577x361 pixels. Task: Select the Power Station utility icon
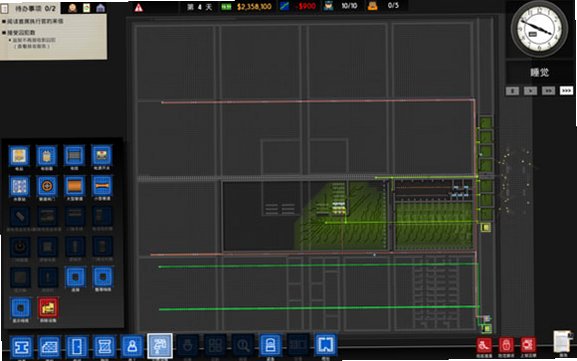pos(19,156)
